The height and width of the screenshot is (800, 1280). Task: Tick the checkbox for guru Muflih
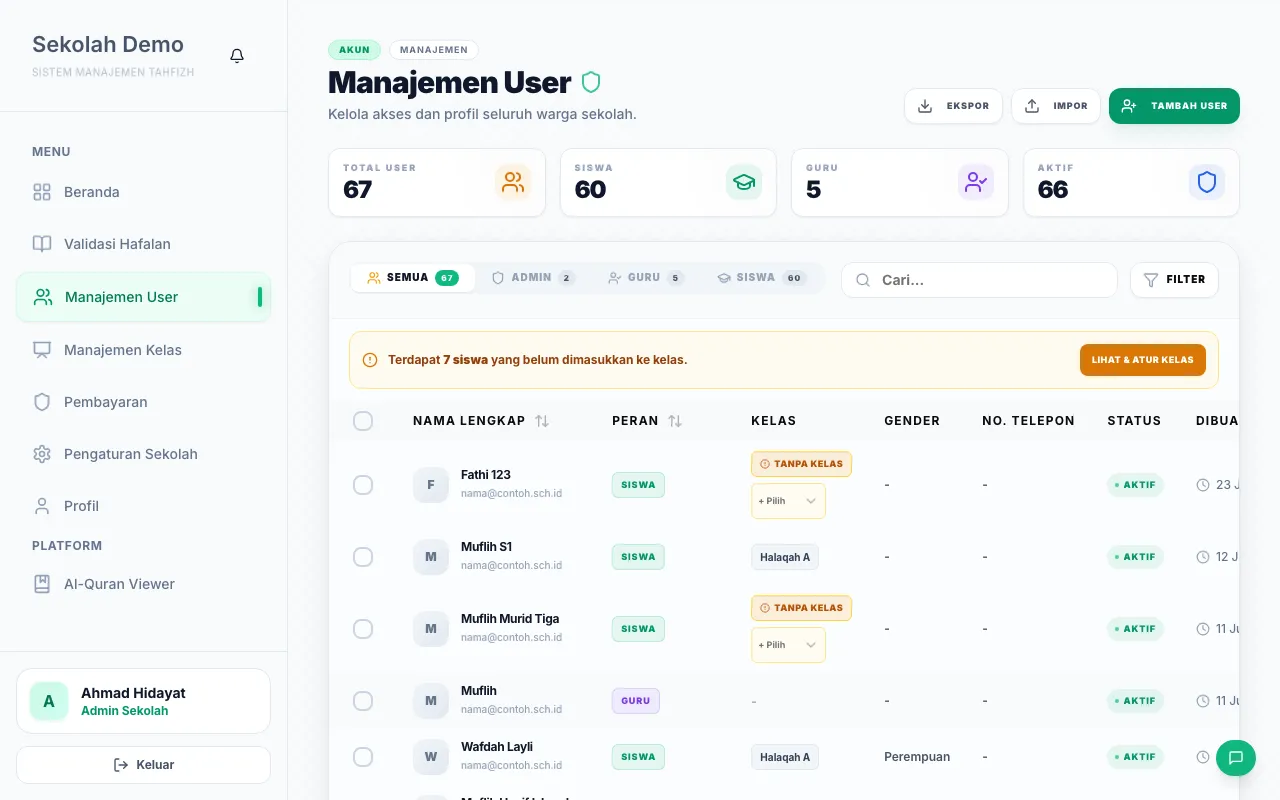click(x=363, y=701)
